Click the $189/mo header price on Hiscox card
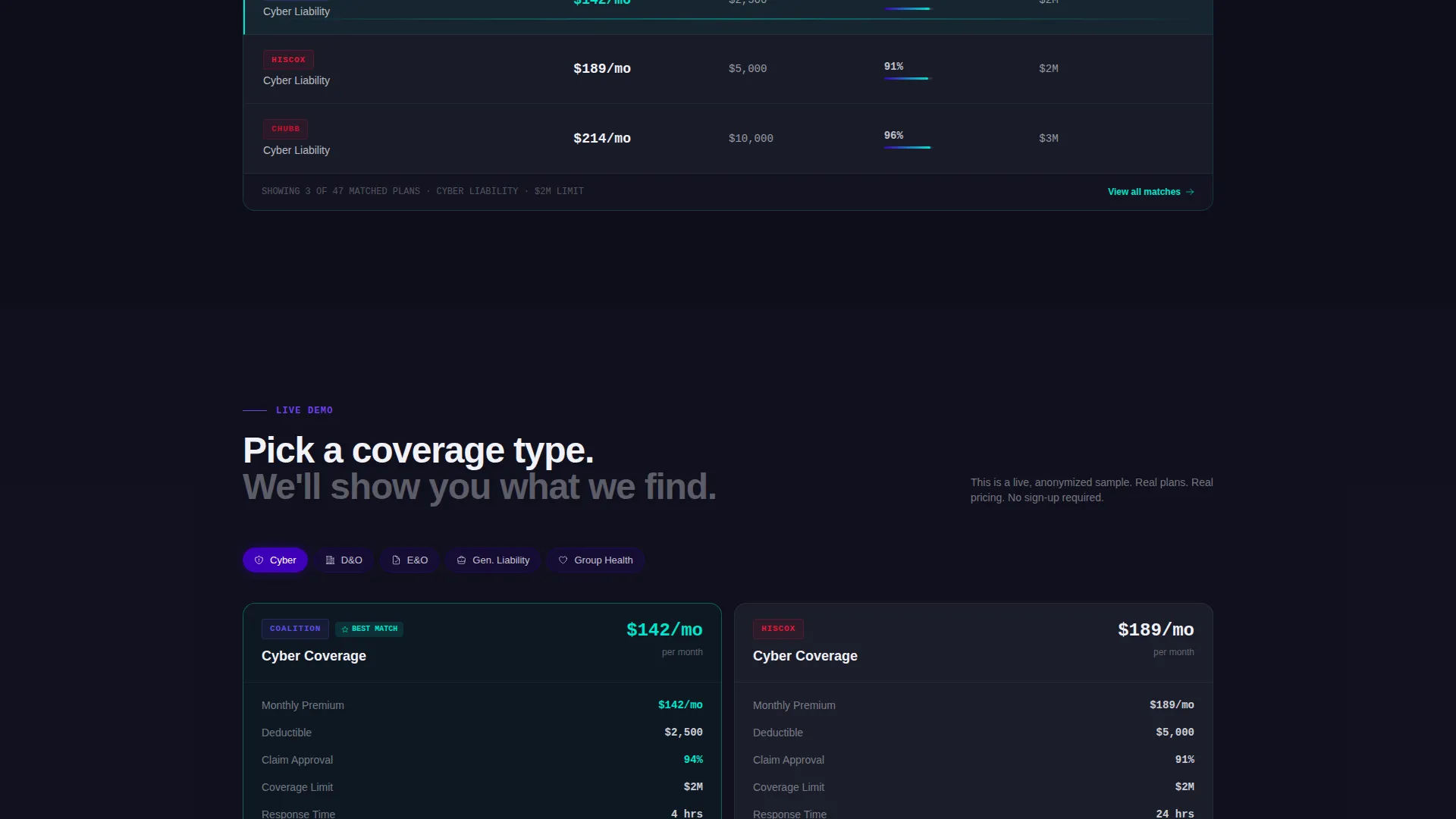1456x819 pixels. click(1156, 630)
